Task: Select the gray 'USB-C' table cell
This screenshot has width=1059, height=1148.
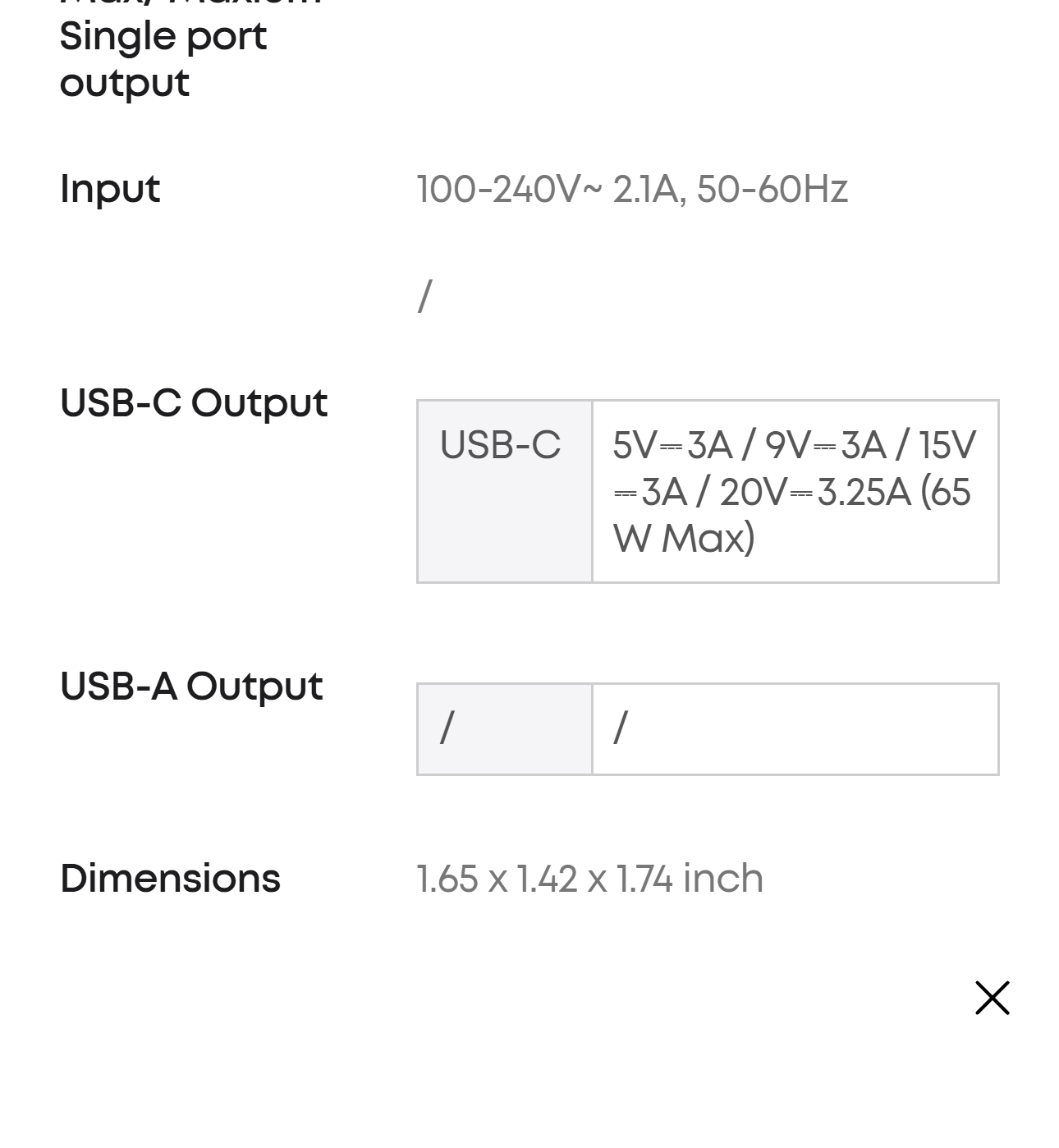Action: [504, 491]
